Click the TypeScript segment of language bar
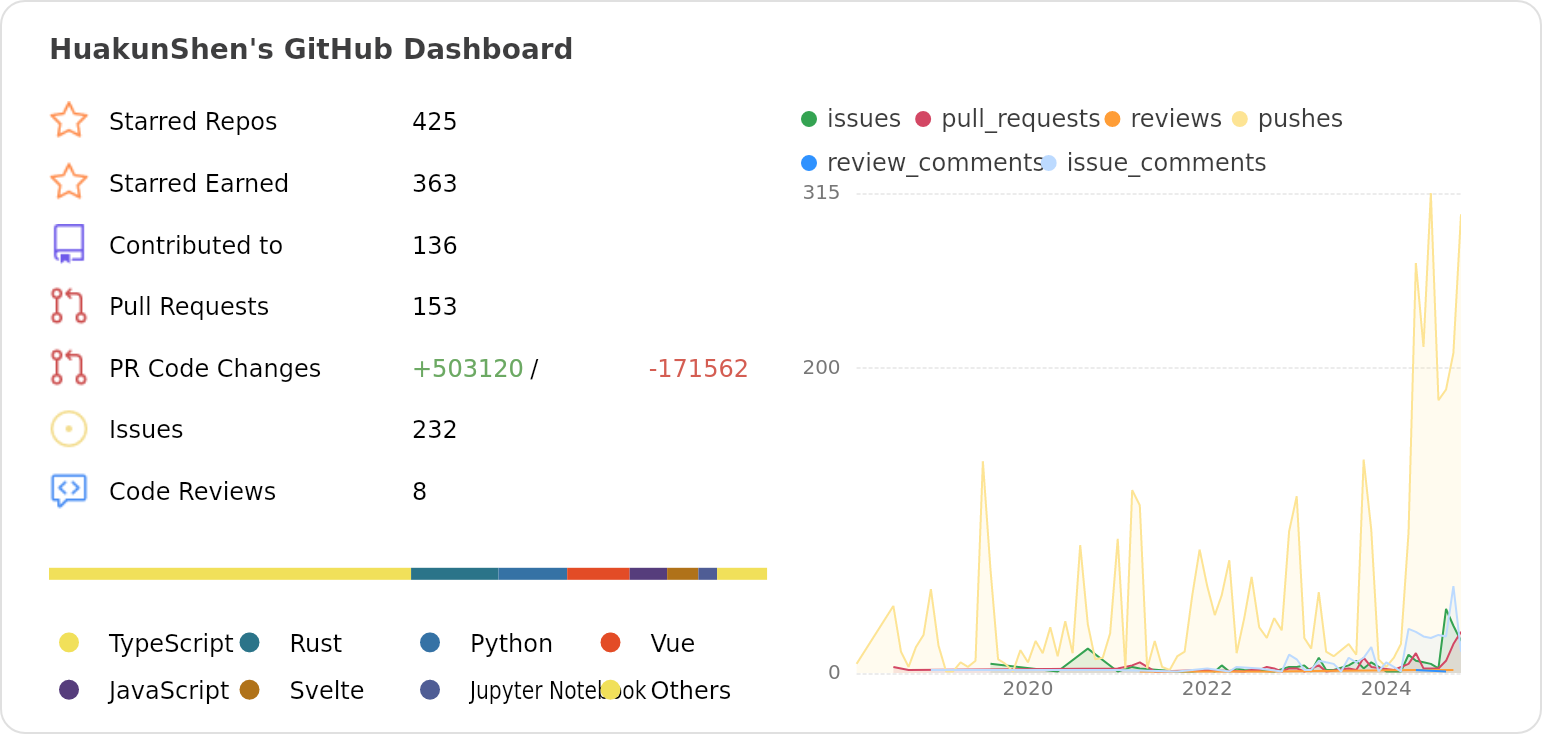The image size is (1542, 734). click(230, 574)
